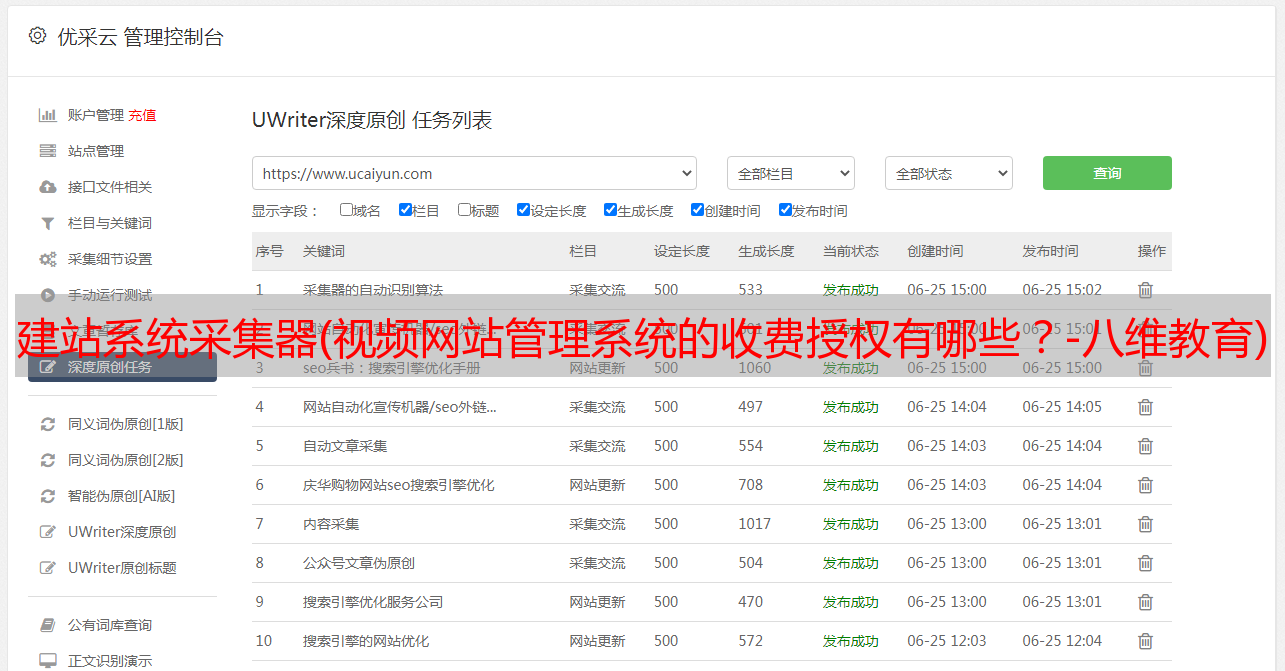Open the site URL dropdown https://www.ucaiyun.com
The image size is (1285, 671).
point(474,173)
